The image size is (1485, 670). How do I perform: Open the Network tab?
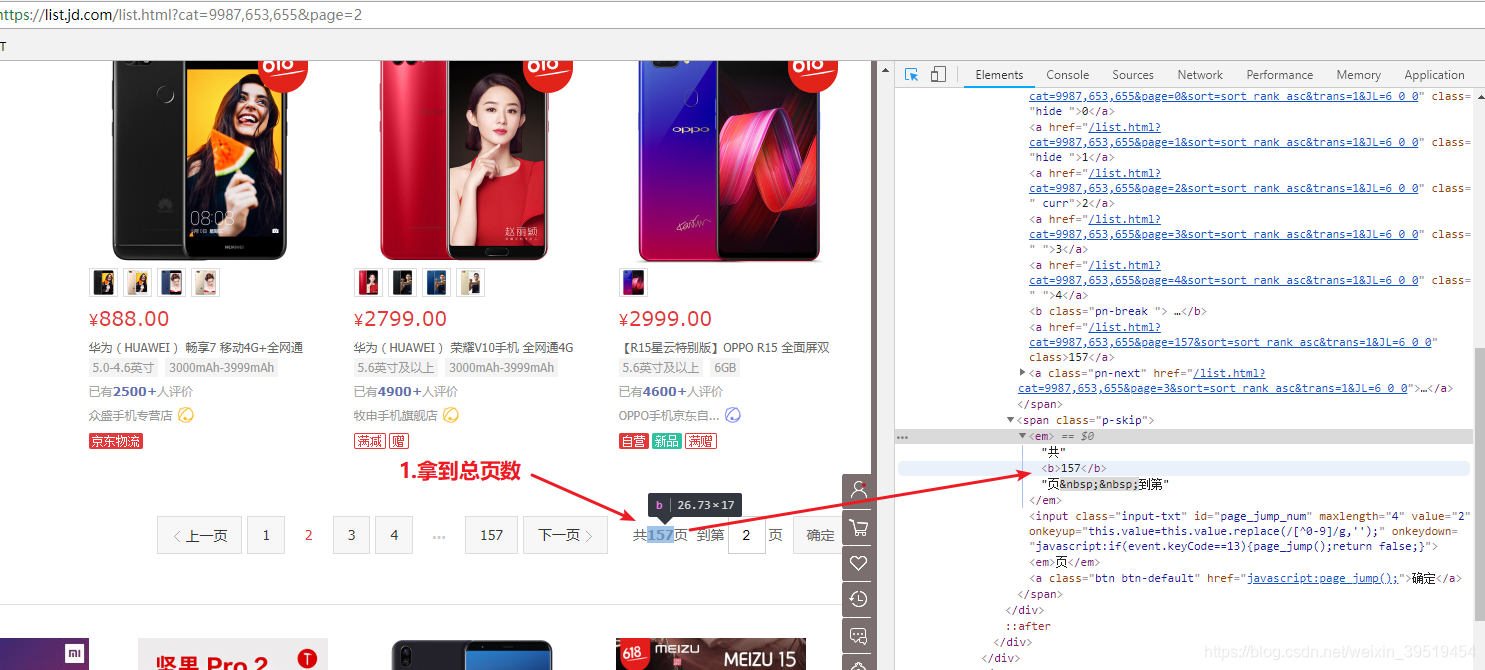point(1200,75)
